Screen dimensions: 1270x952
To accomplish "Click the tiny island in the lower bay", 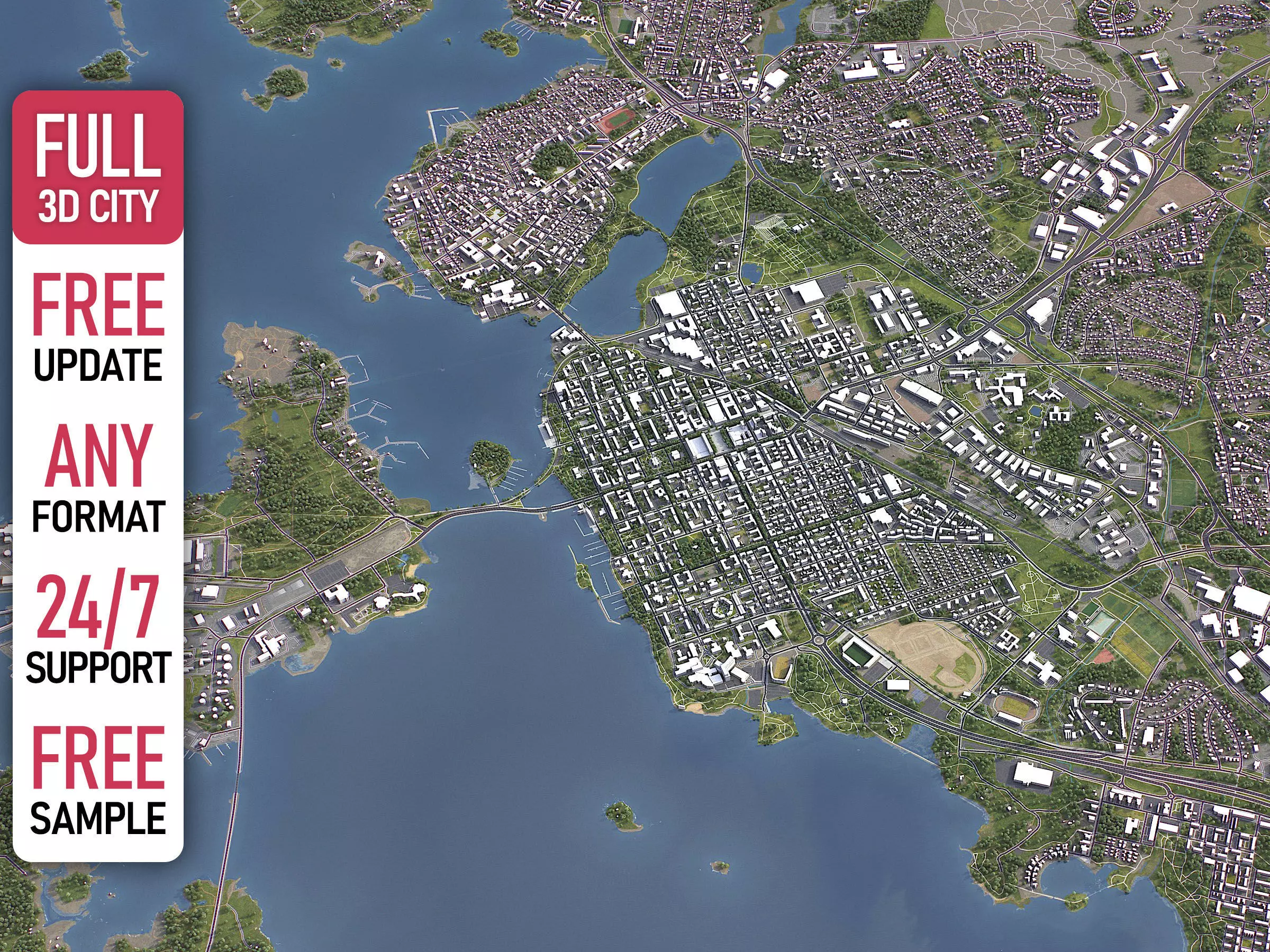I will [x=719, y=866].
